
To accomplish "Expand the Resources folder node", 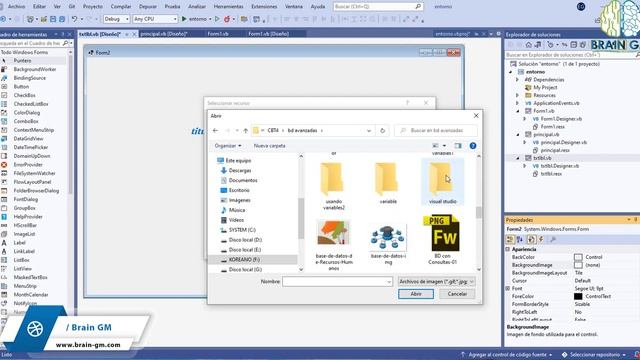I will click(518, 95).
